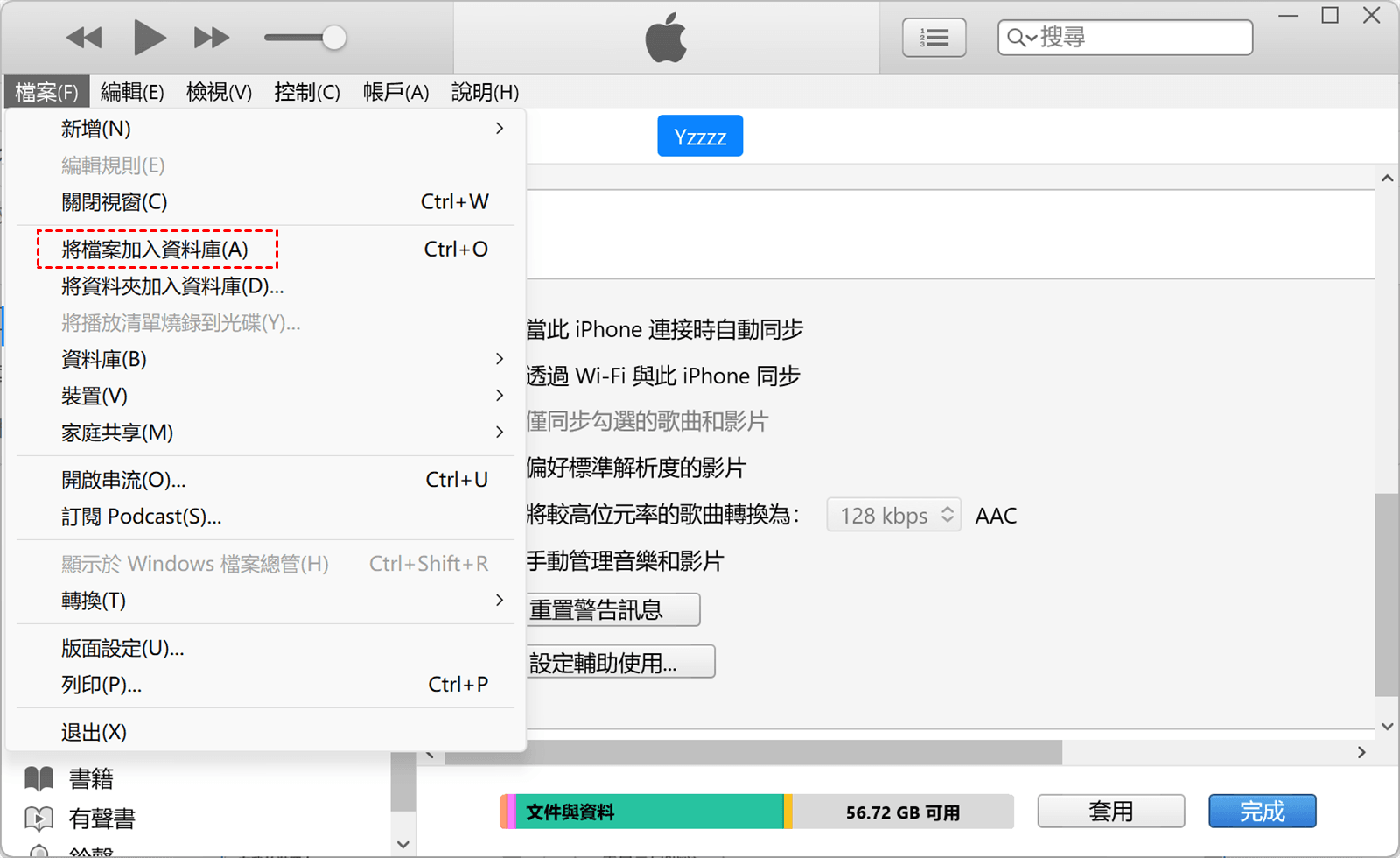Choose 關閉視窗(C) from the menu
Image resolution: width=1400 pixels, height=858 pixels.
coord(265,202)
